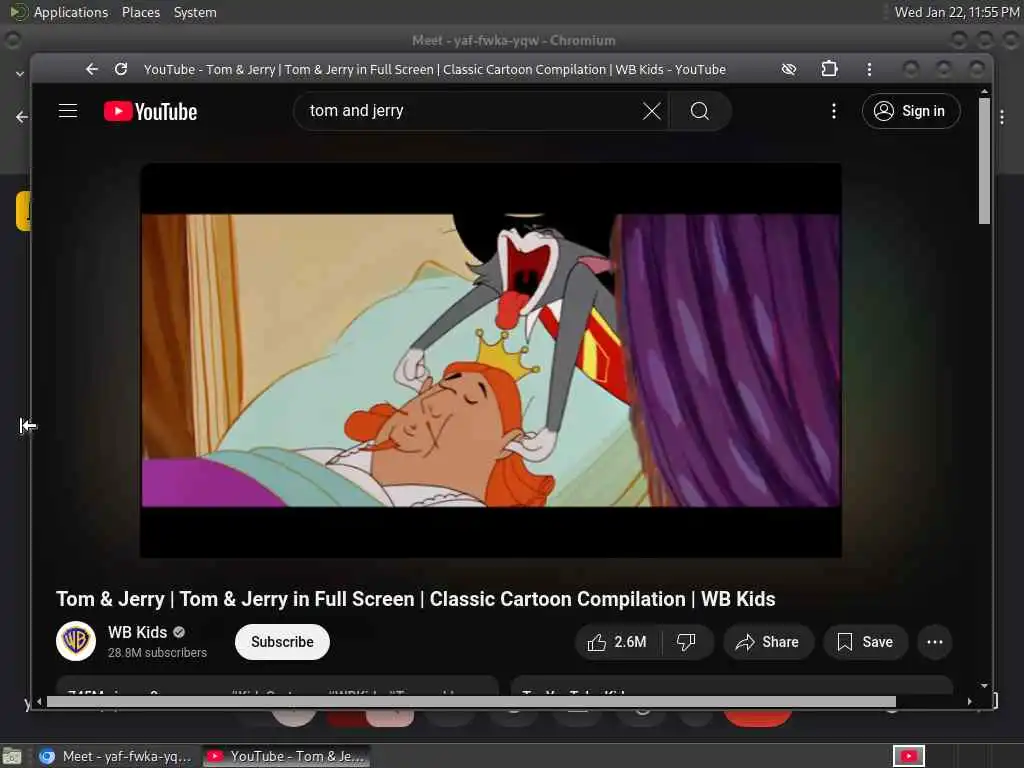Open the Meet window's three-dot menu
The width and height of the screenshot is (1024, 768).
point(1002,117)
